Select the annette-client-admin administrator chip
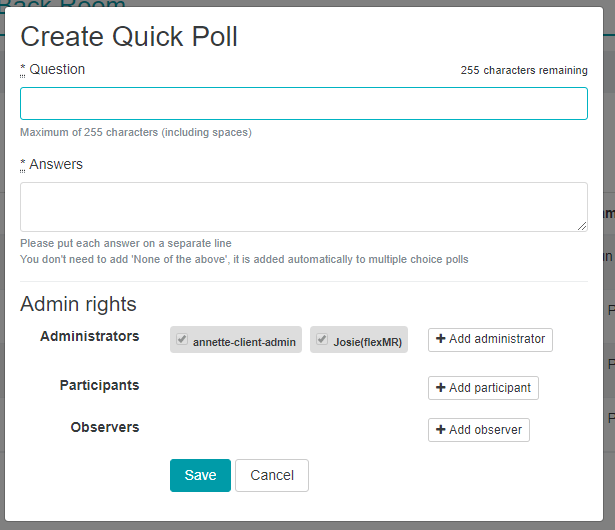The image size is (615, 530). [236, 340]
